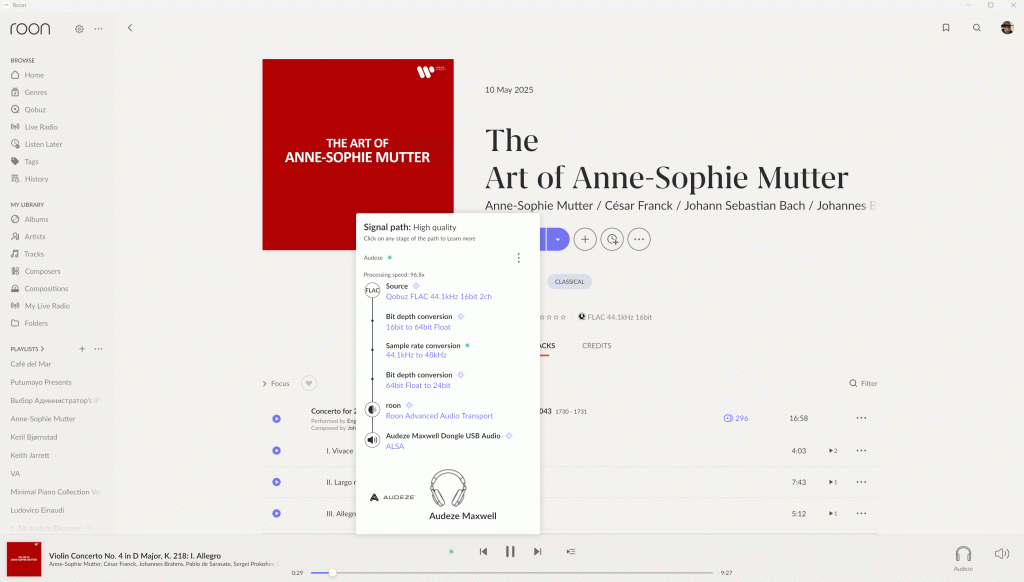Click Qobuz FLAC 44.1kHz 16bit 2ch link

pyautogui.click(x=439, y=297)
